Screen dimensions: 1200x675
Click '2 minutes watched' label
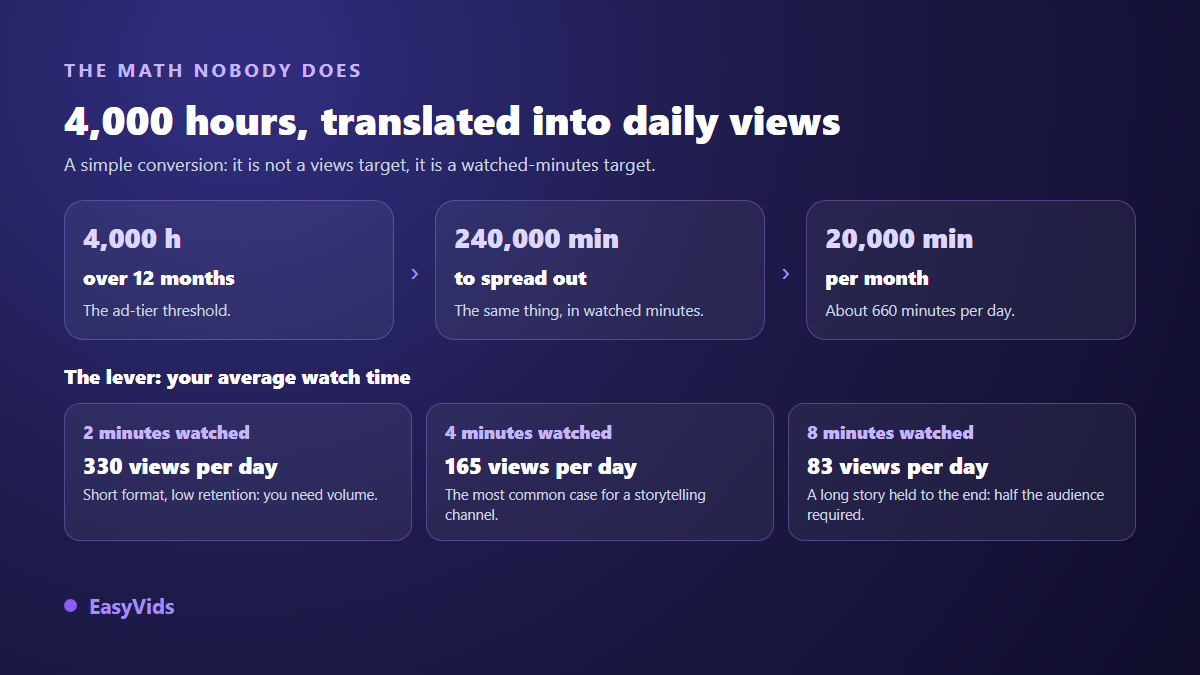(166, 433)
